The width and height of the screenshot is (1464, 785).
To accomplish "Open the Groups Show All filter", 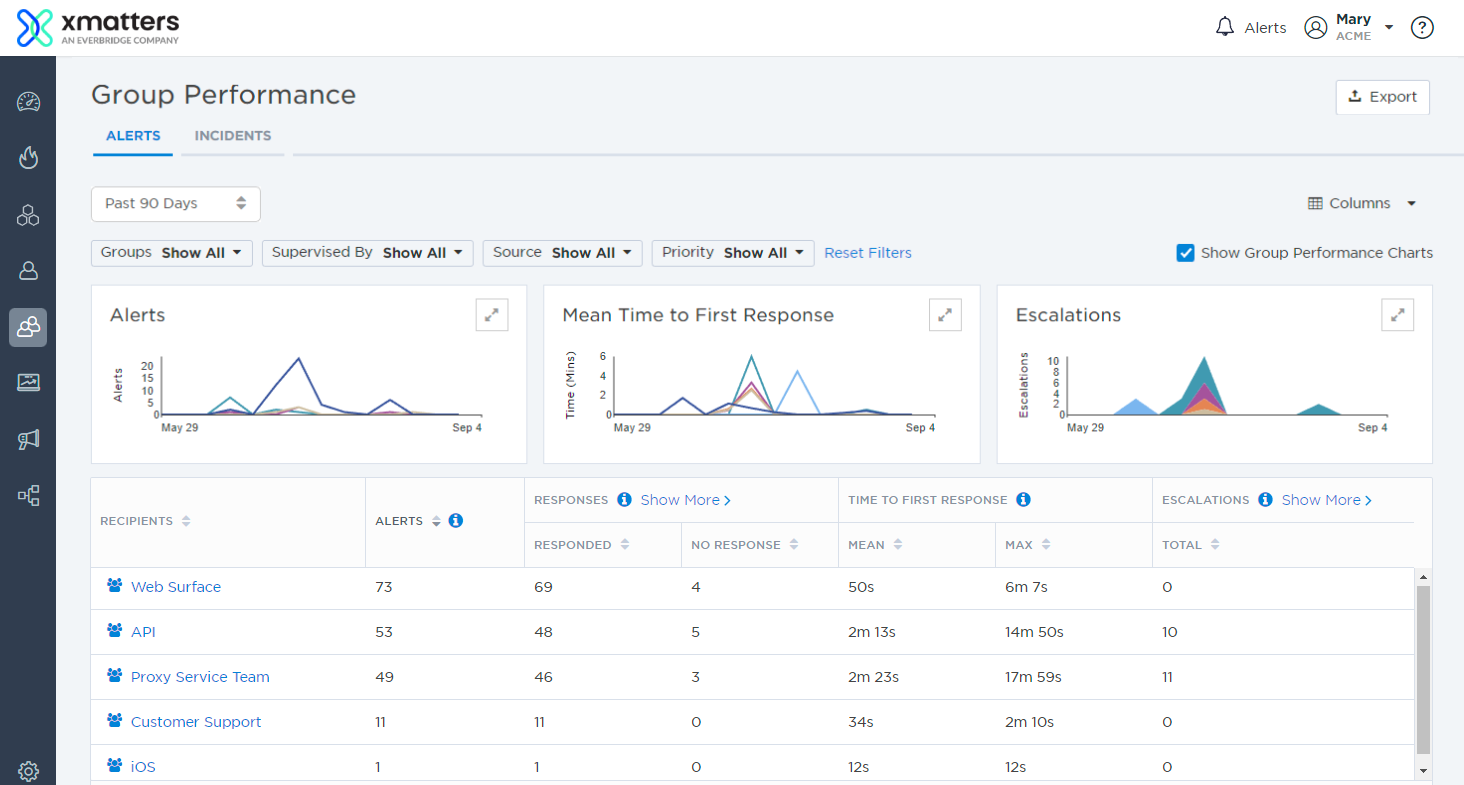I will point(172,253).
